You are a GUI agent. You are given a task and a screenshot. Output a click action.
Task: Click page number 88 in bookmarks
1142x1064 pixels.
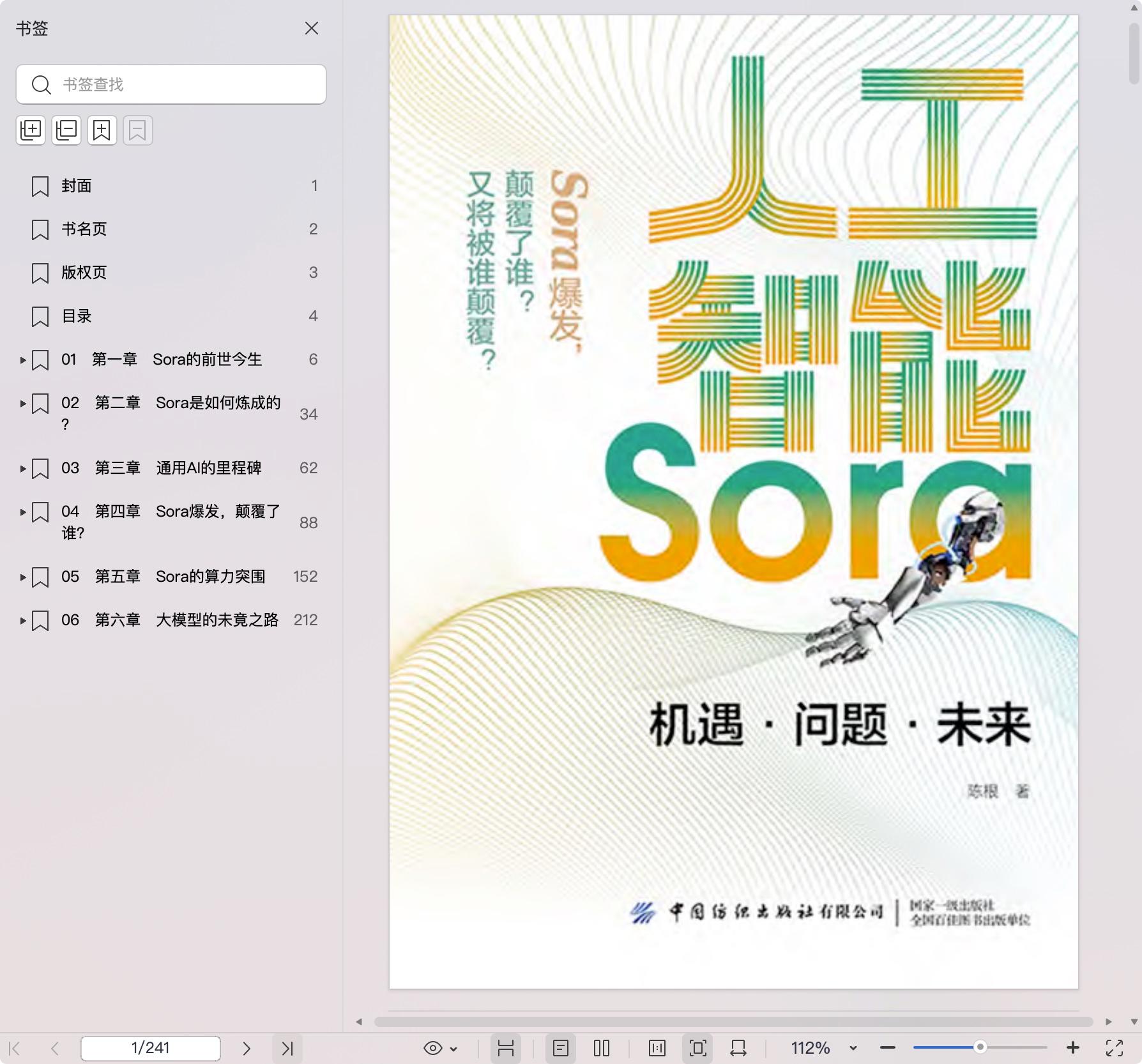tap(308, 523)
